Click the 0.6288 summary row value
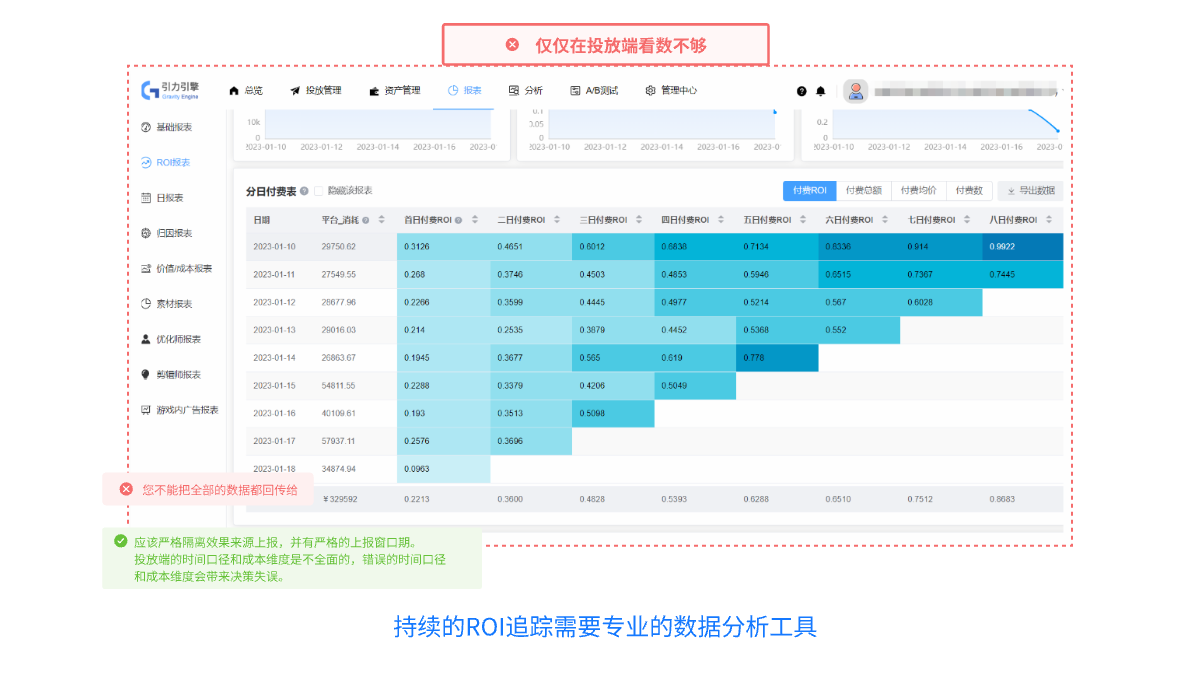Viewport: 1200px width, 681px height. coord(757,498)
